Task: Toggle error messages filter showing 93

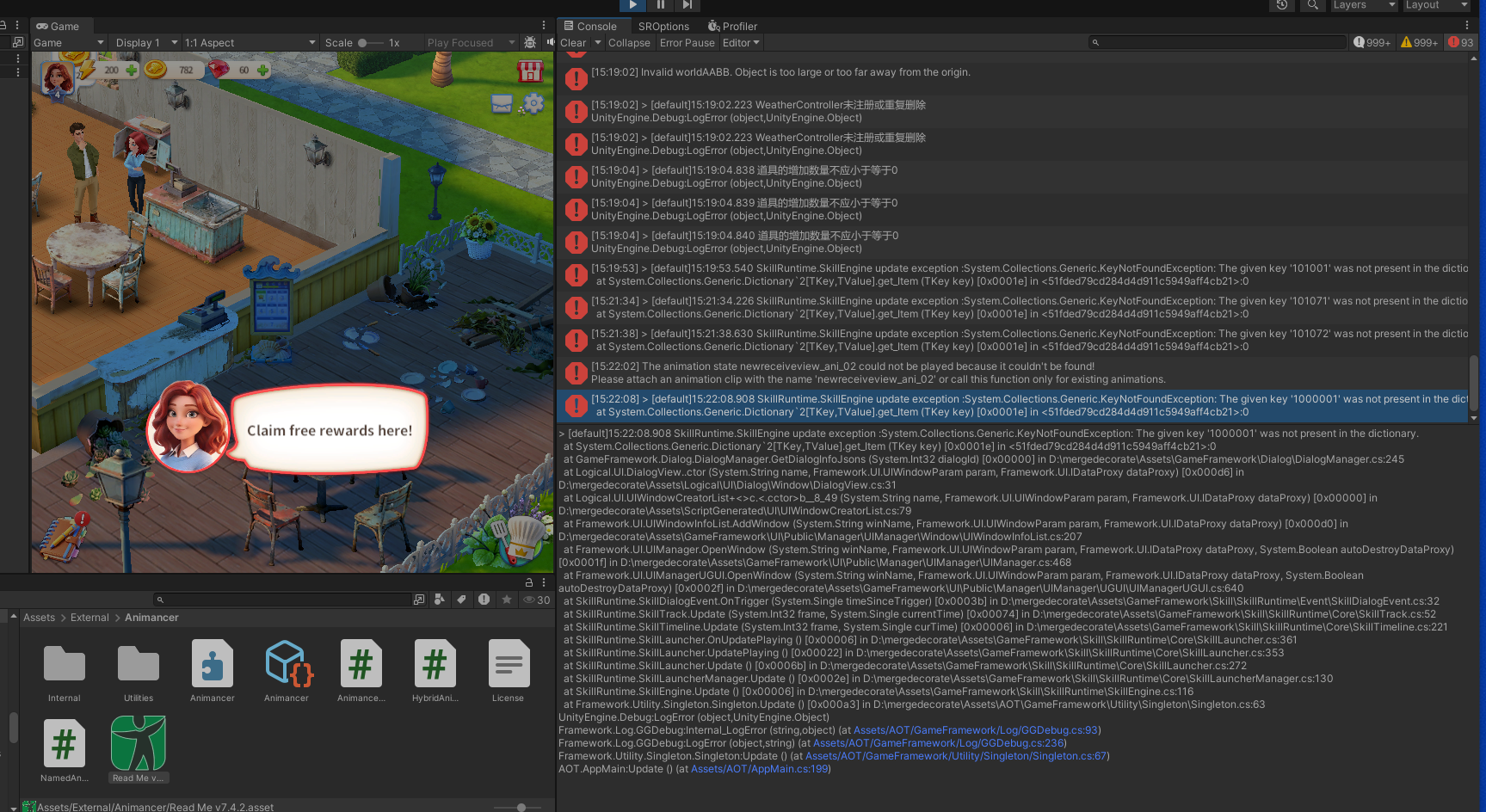Action: tap(1460, 42)
